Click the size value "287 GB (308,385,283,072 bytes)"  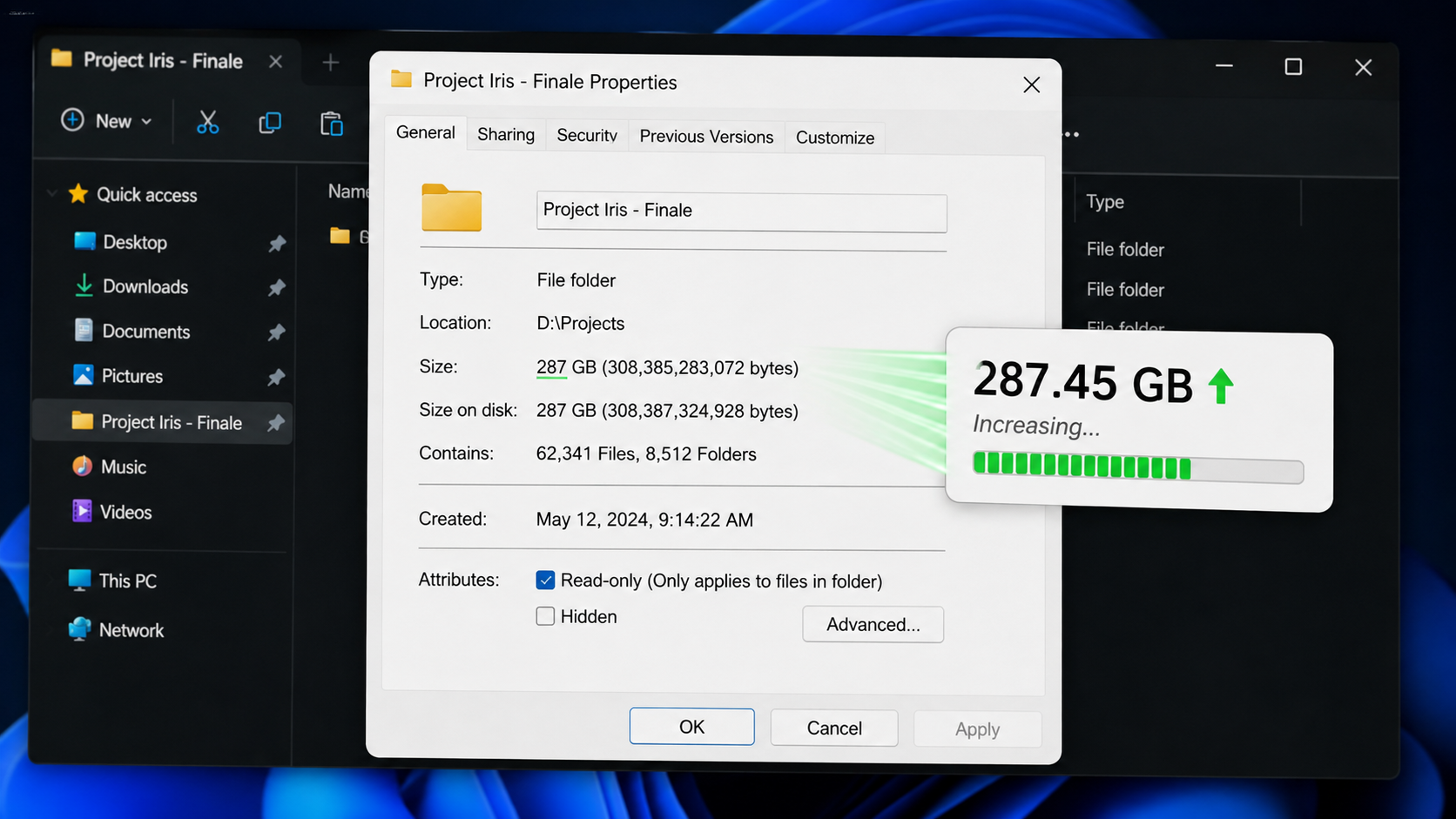point(668,368)
